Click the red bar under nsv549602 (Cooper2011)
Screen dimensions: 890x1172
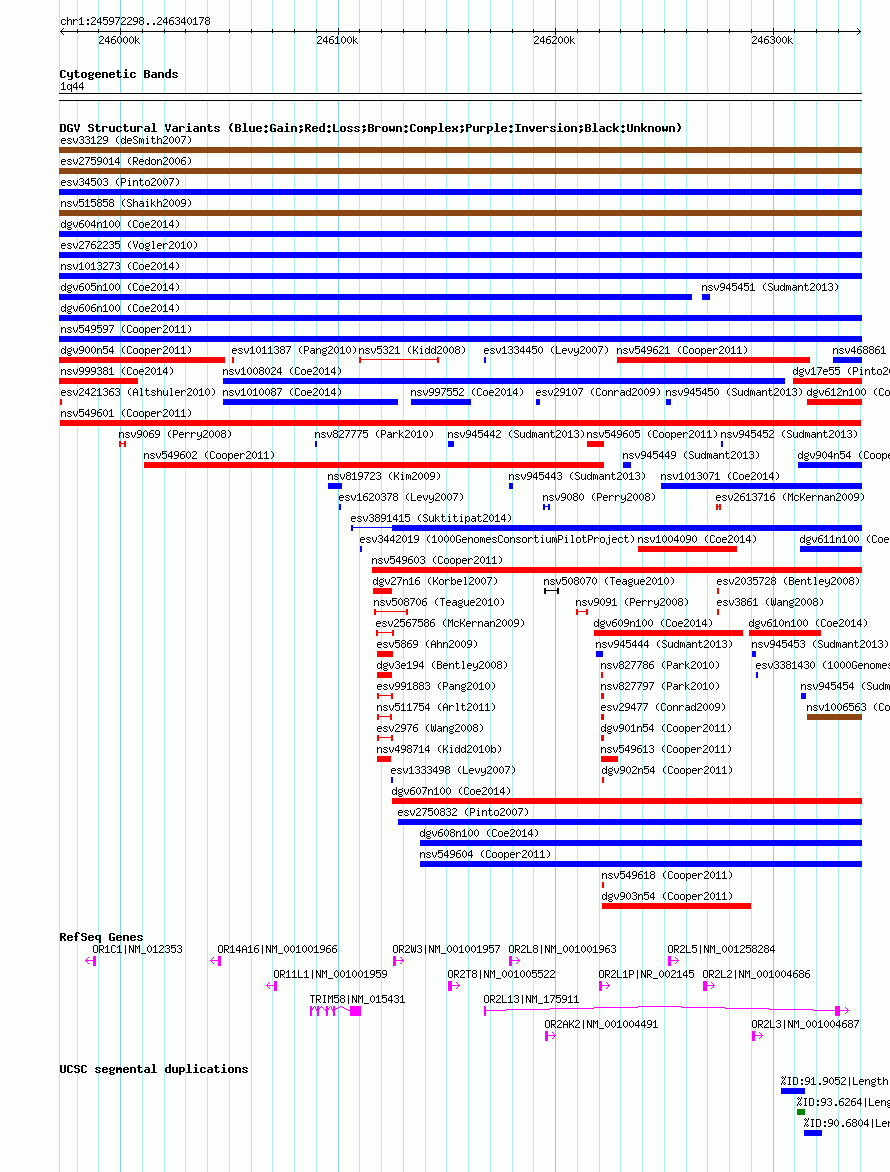374,465
